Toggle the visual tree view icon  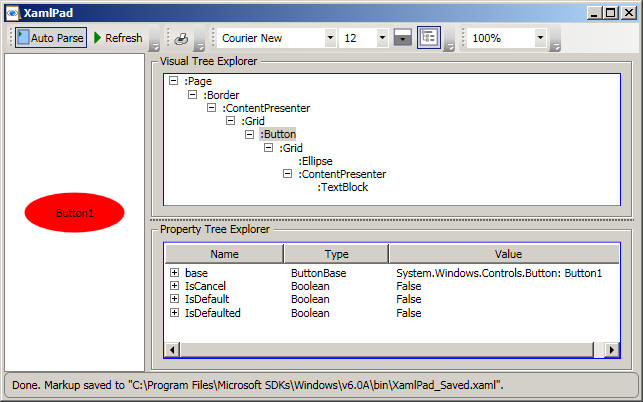coord(429,38)
